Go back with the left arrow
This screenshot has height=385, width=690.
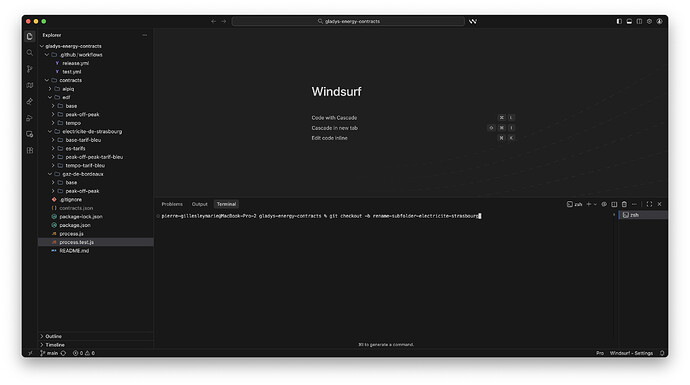point(213,21)
